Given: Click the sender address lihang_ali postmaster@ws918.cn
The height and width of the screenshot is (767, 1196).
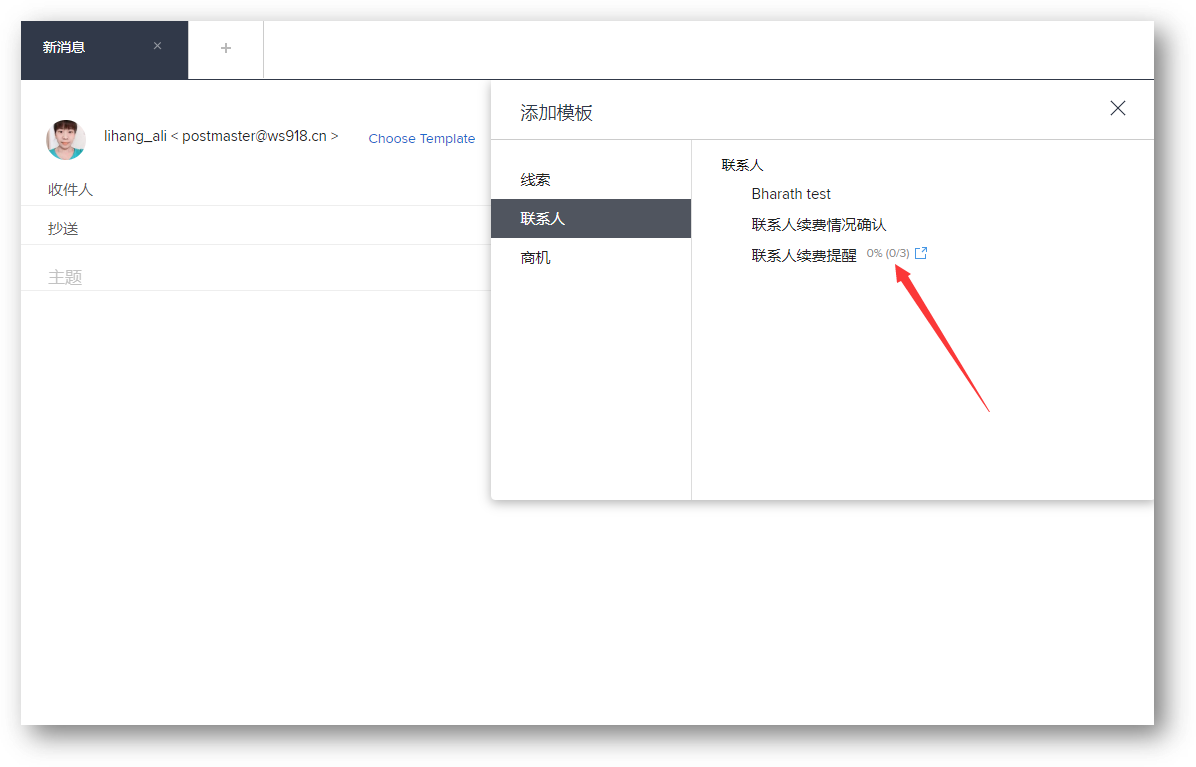Looking at the screenshot, I should click(221, 136).
